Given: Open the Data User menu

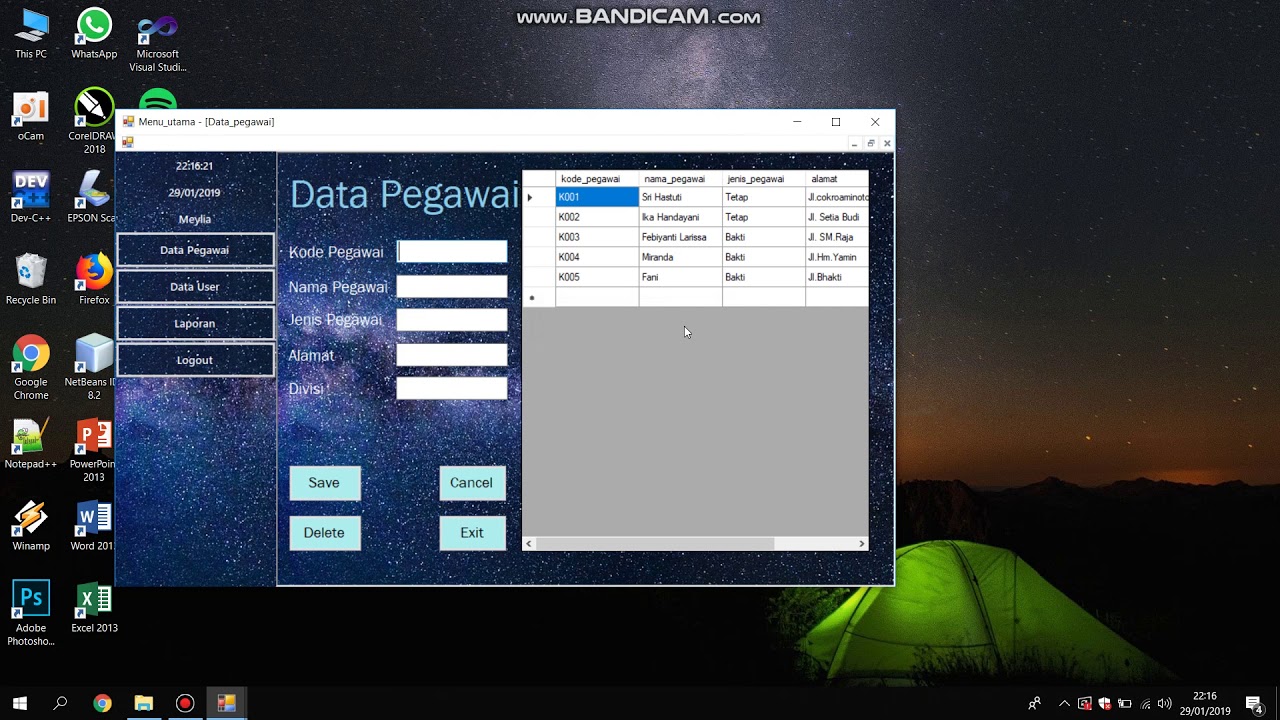Looking at the screenshot, I should 195,287.
